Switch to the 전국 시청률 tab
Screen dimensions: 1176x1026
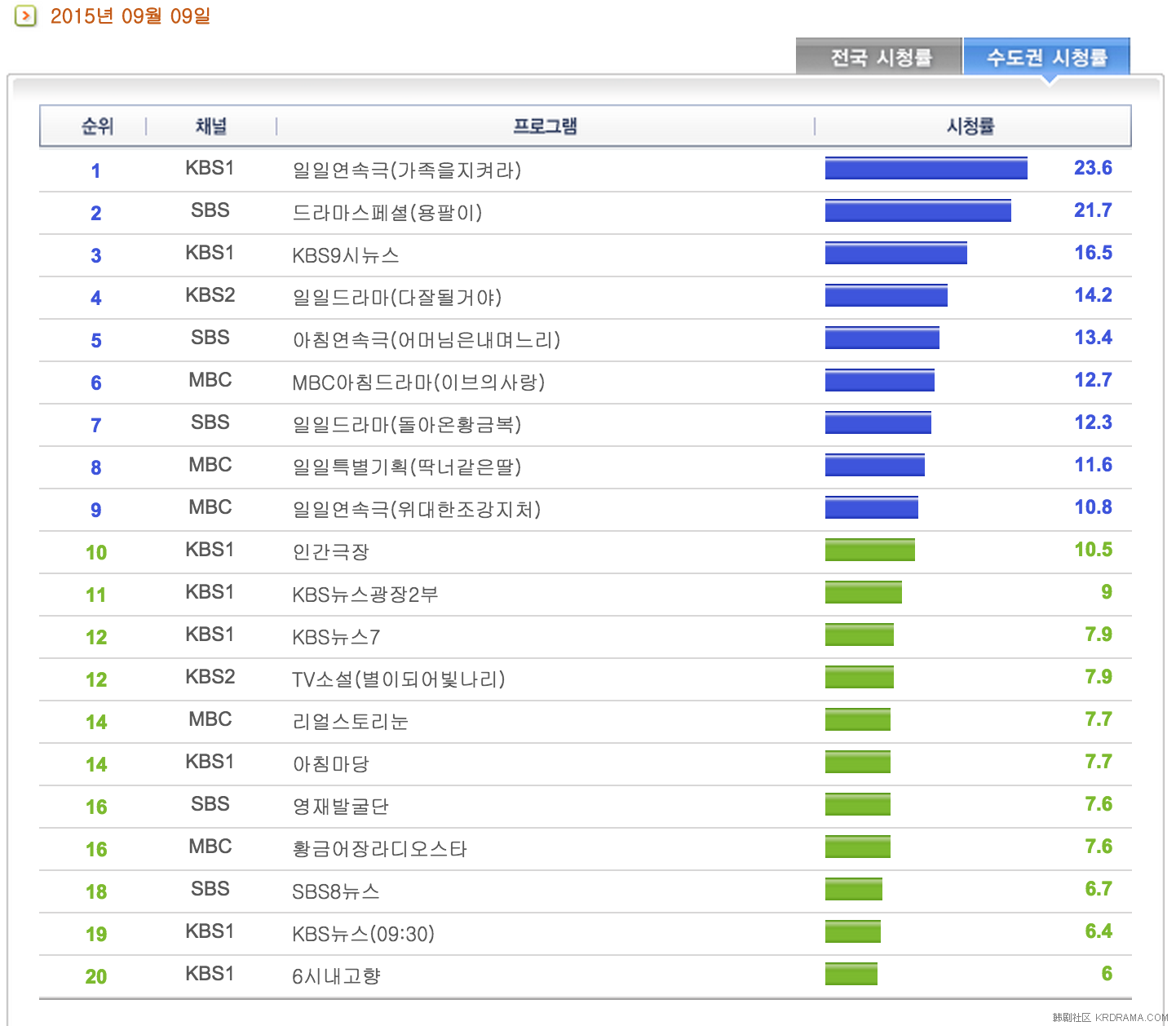(x=879, y=56)
